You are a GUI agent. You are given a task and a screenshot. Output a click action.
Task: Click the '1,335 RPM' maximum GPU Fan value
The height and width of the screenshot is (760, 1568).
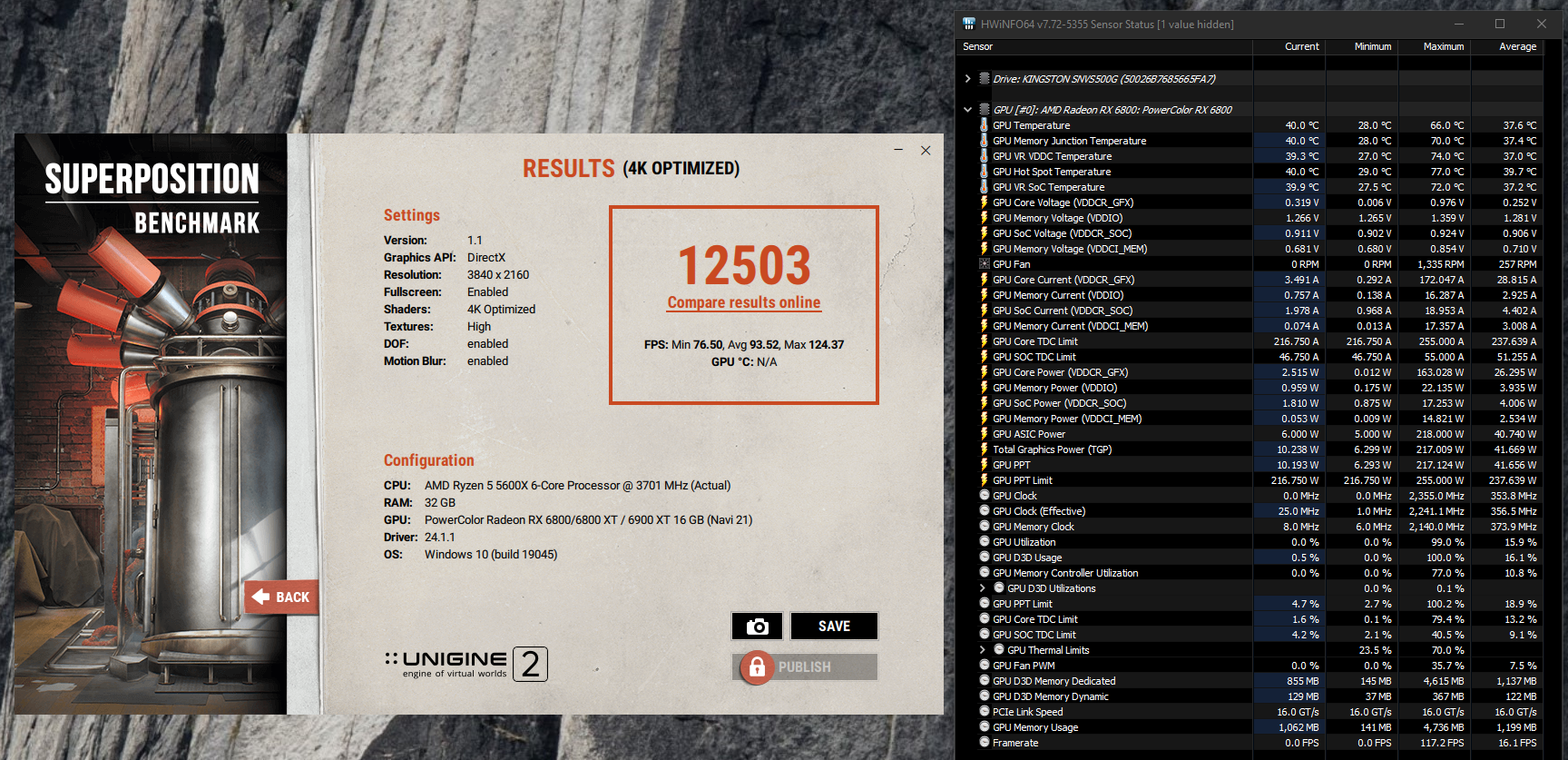1441,264
